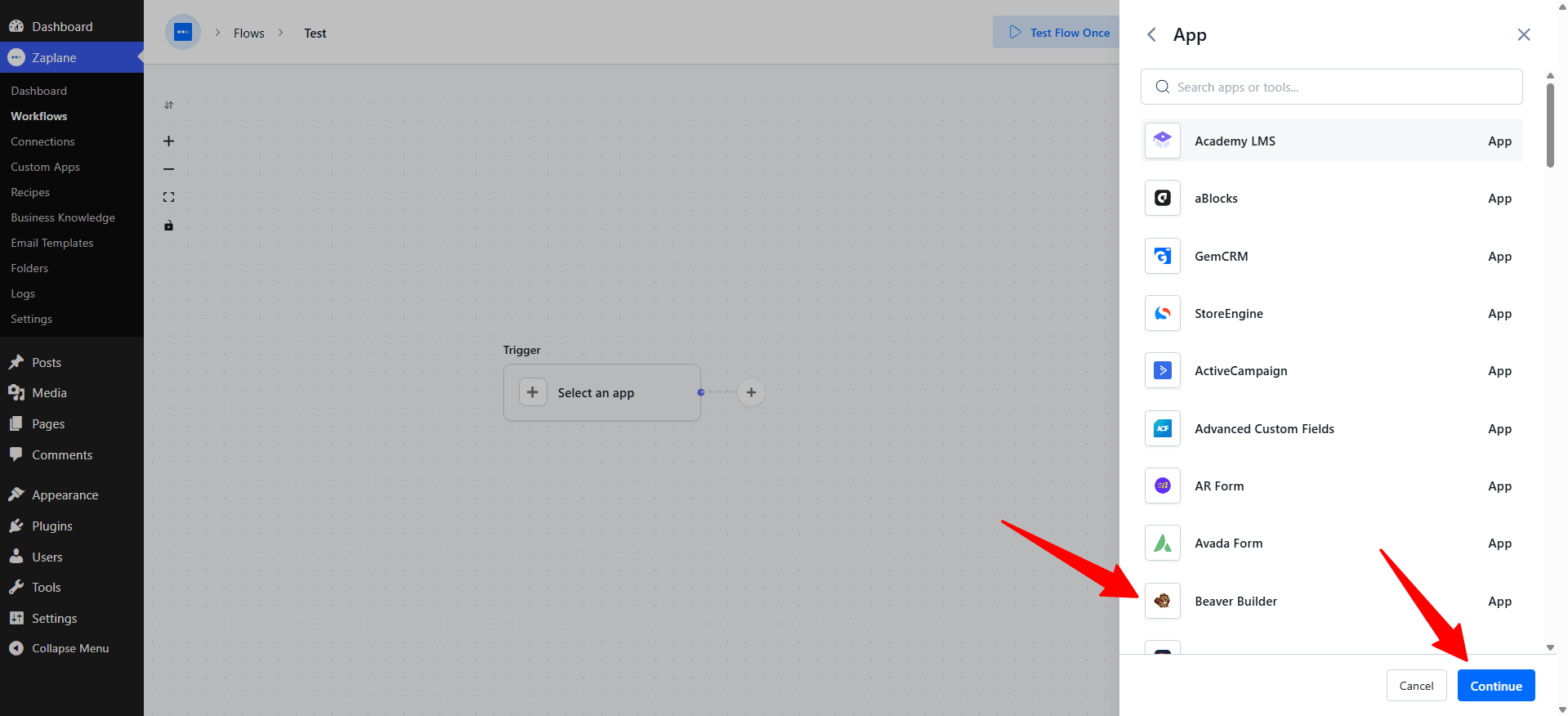Select the StoreEngine app icon
This screenshot has height=716, width=1568.
click(1163, 313)
